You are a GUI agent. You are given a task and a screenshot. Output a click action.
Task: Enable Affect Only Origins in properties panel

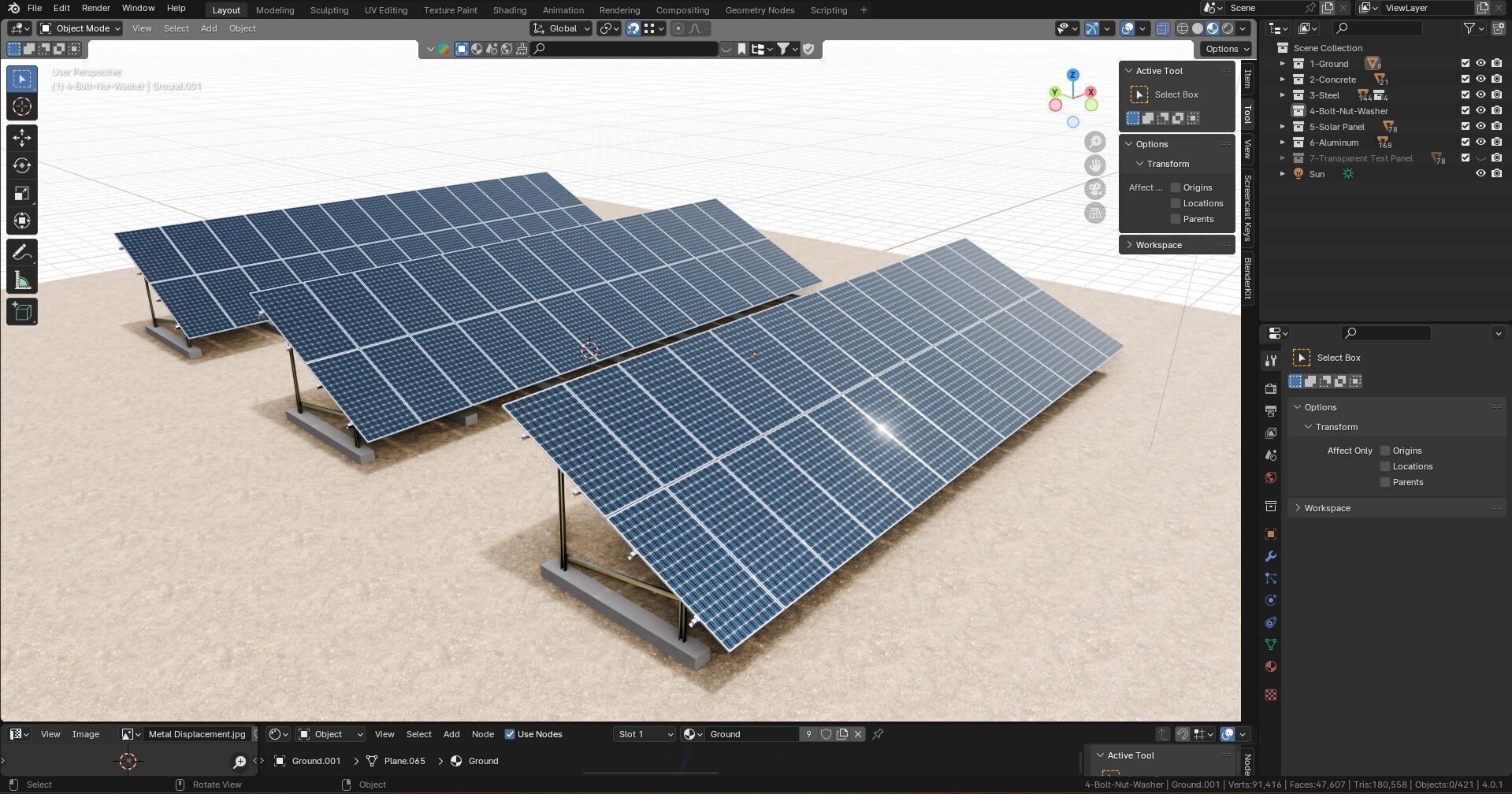click(x=1385, y=451)
